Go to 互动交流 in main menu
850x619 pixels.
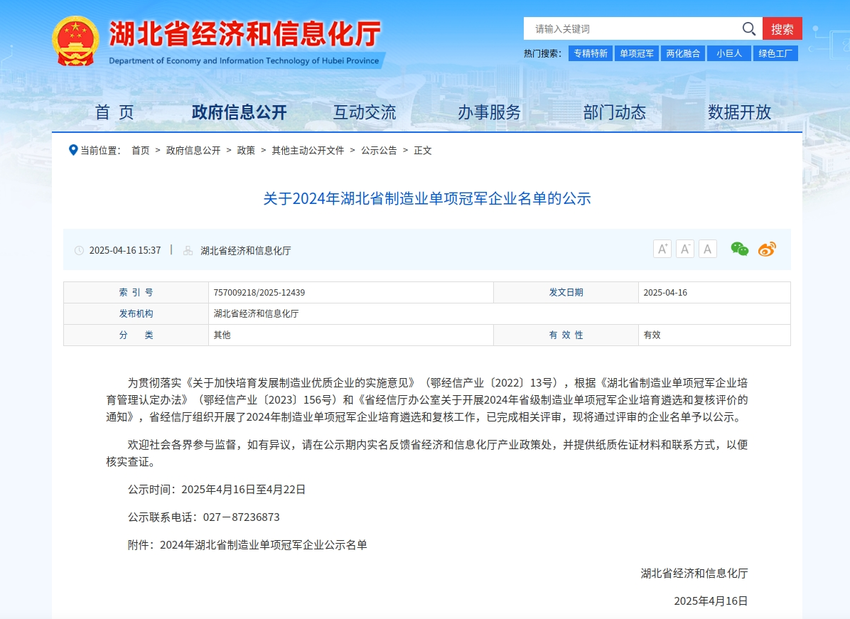364,112
